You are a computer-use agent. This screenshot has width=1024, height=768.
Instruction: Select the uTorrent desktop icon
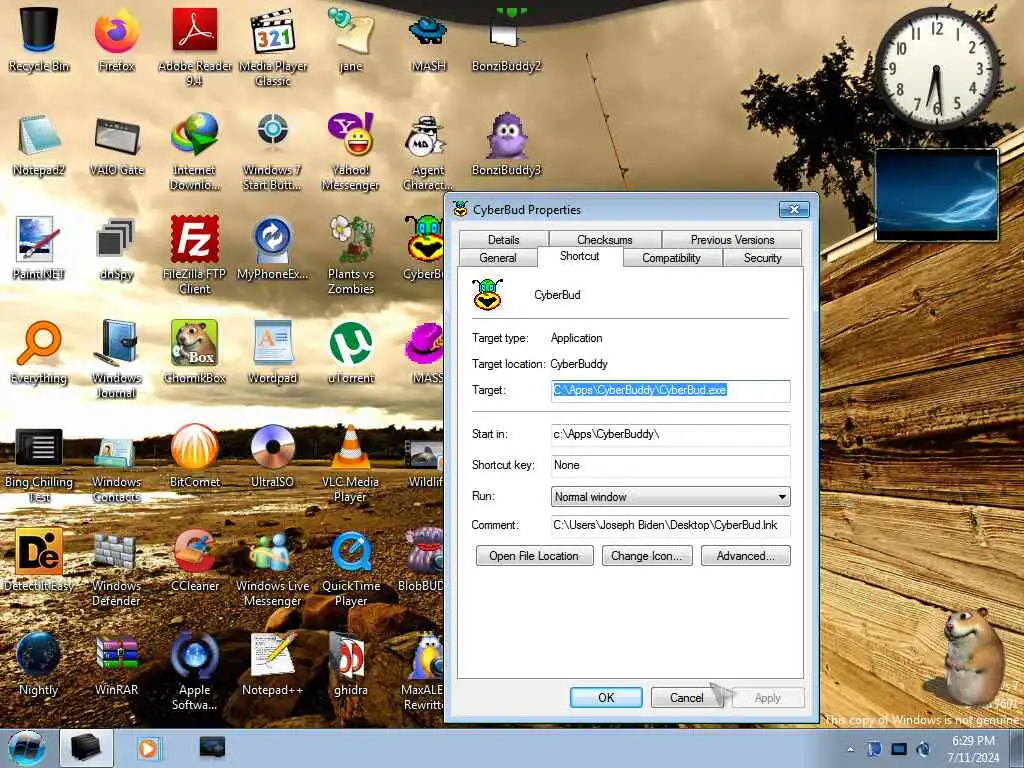(351, 353)
